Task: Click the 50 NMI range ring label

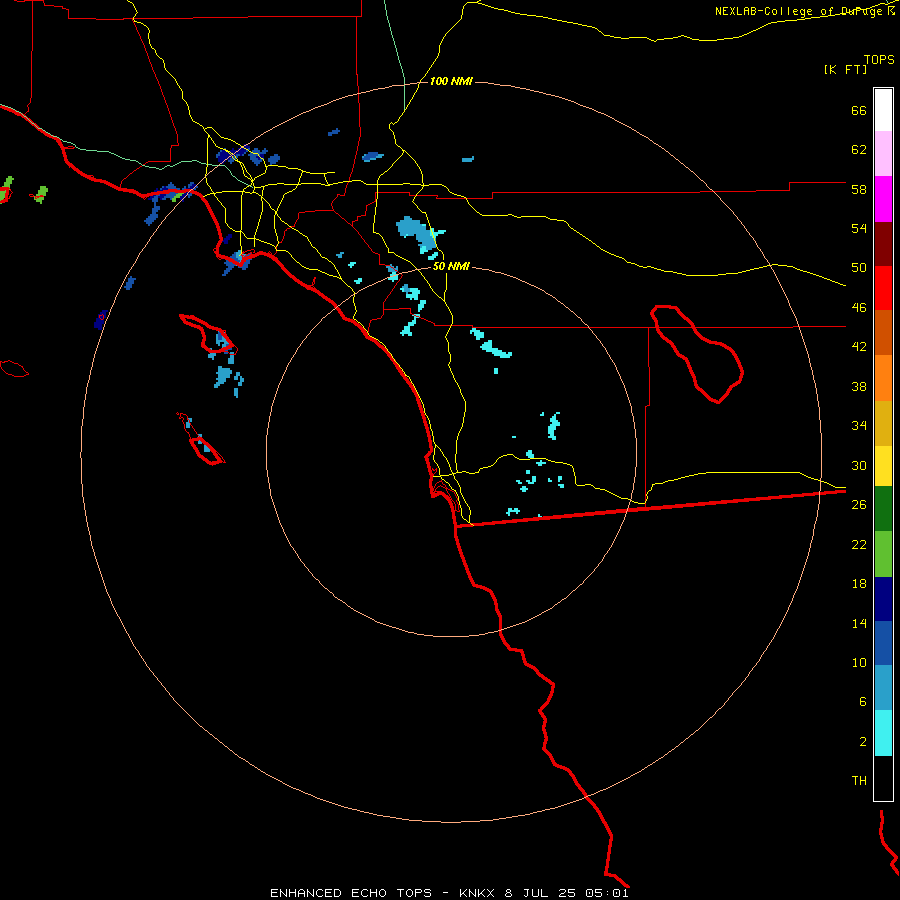Action: pyautogui.click(x=451, y=266)
